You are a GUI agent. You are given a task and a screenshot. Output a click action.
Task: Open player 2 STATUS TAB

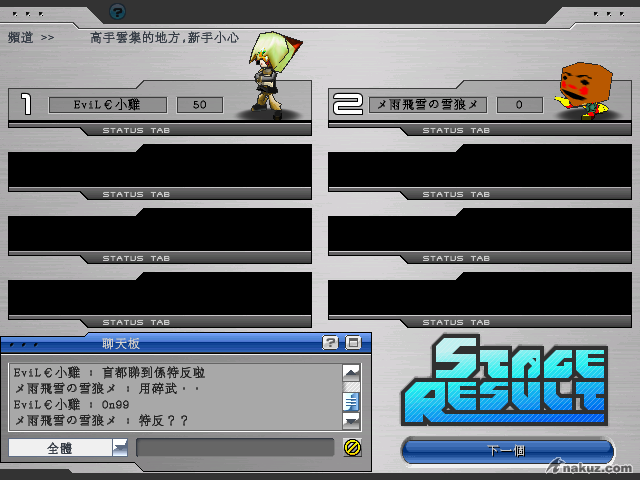tap(456, 131)
